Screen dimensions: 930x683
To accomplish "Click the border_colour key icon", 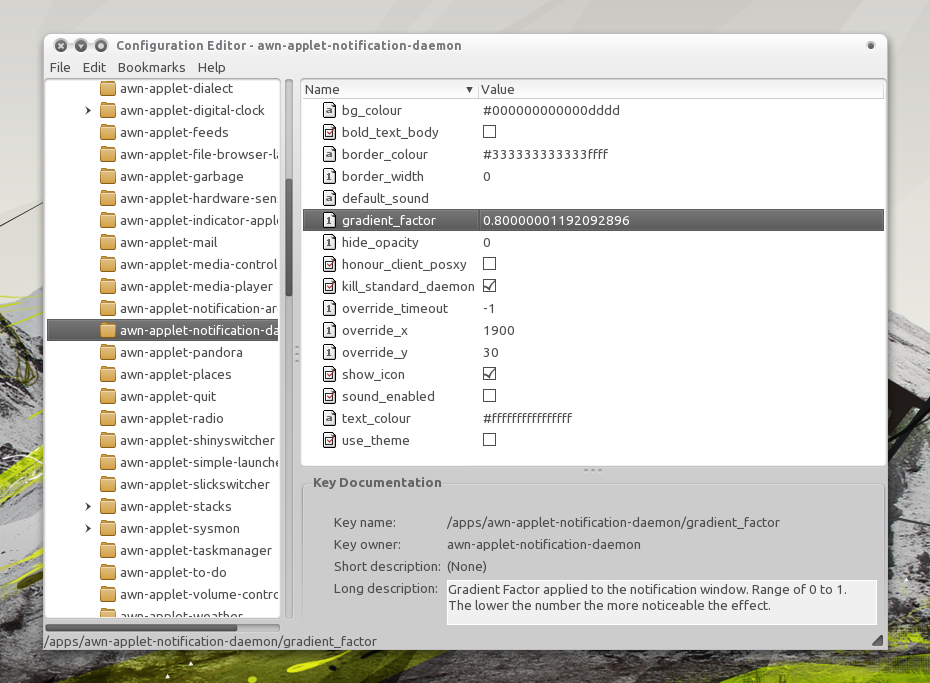I will tap(329, 154).
